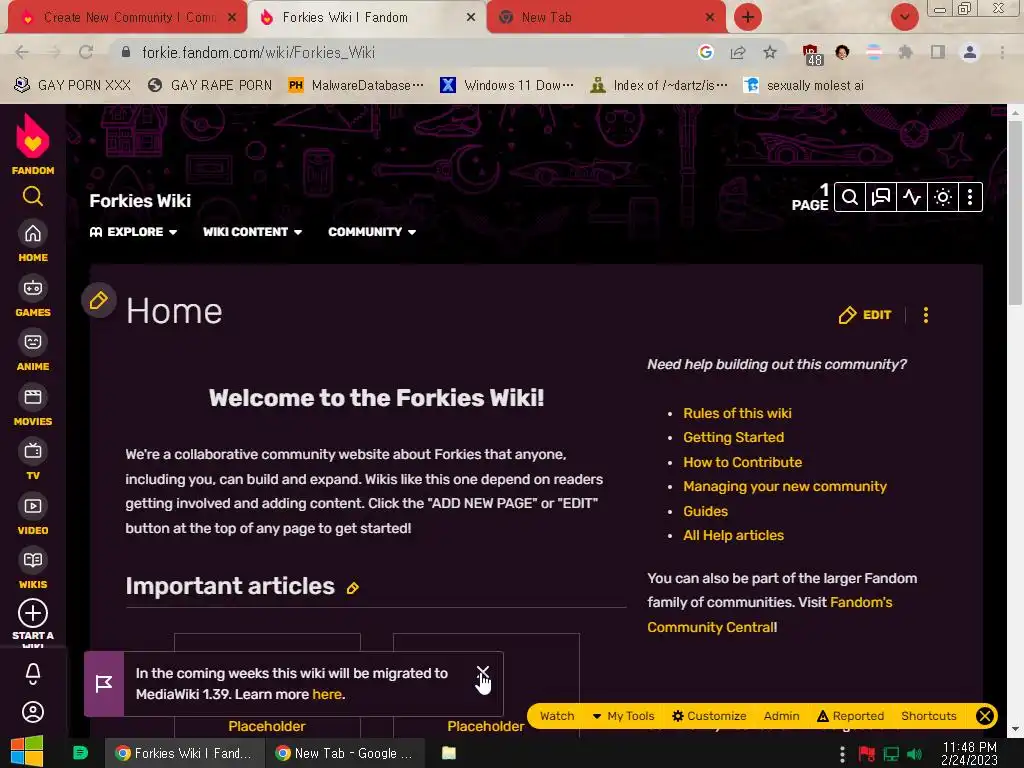
Task: Open Reported in bottom toolbar
Action: [x=850, y=716]
